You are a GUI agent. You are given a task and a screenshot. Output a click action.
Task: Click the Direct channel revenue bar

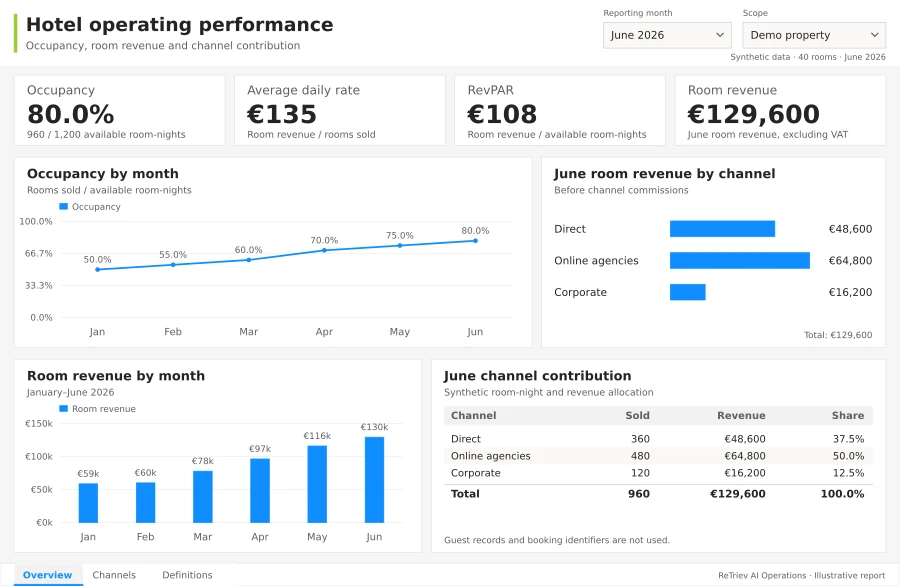(x=722, y=228)
